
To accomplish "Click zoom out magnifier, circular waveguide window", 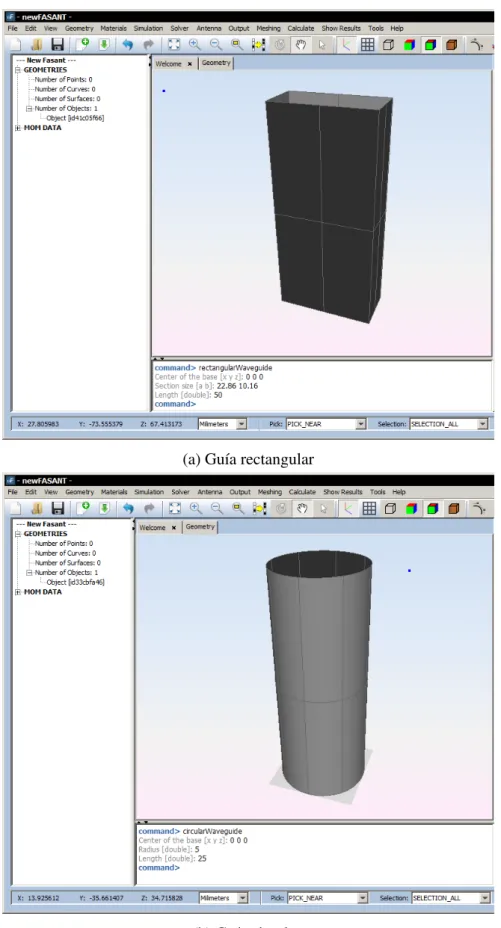I will [217, 508].
